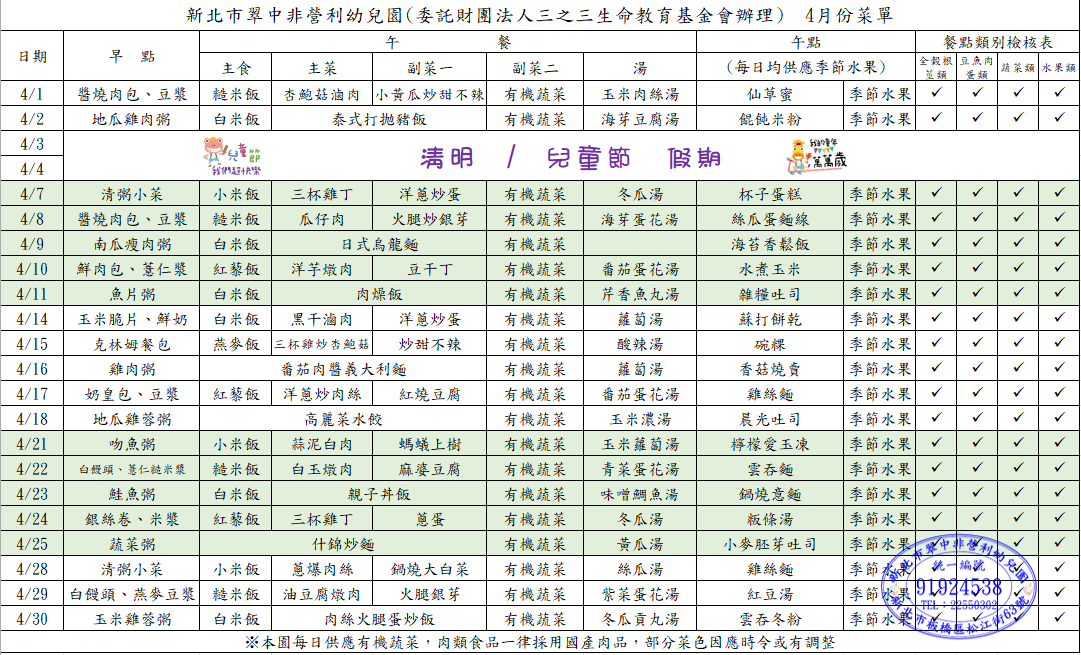
Task: Click the 4/1 checkmark under 全穀根莖類
Action: 937,93
